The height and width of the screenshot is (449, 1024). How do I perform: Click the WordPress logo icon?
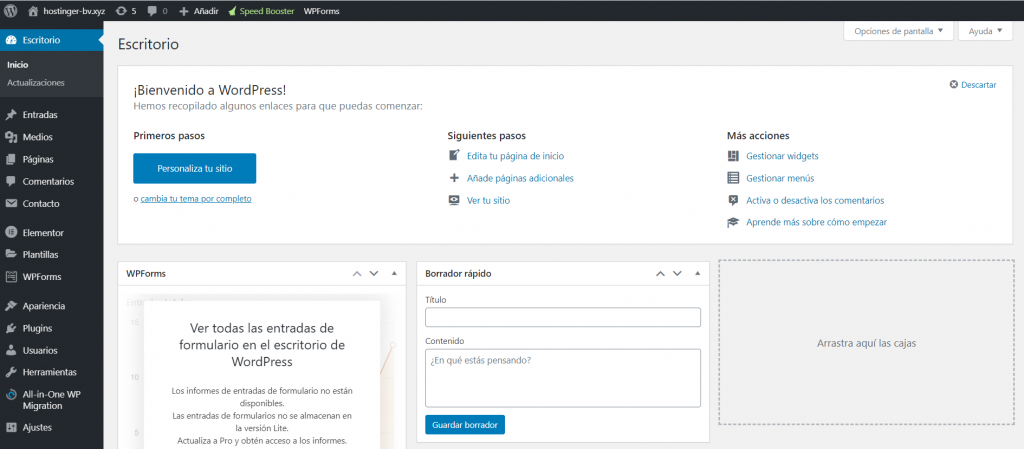pos(10,10)
